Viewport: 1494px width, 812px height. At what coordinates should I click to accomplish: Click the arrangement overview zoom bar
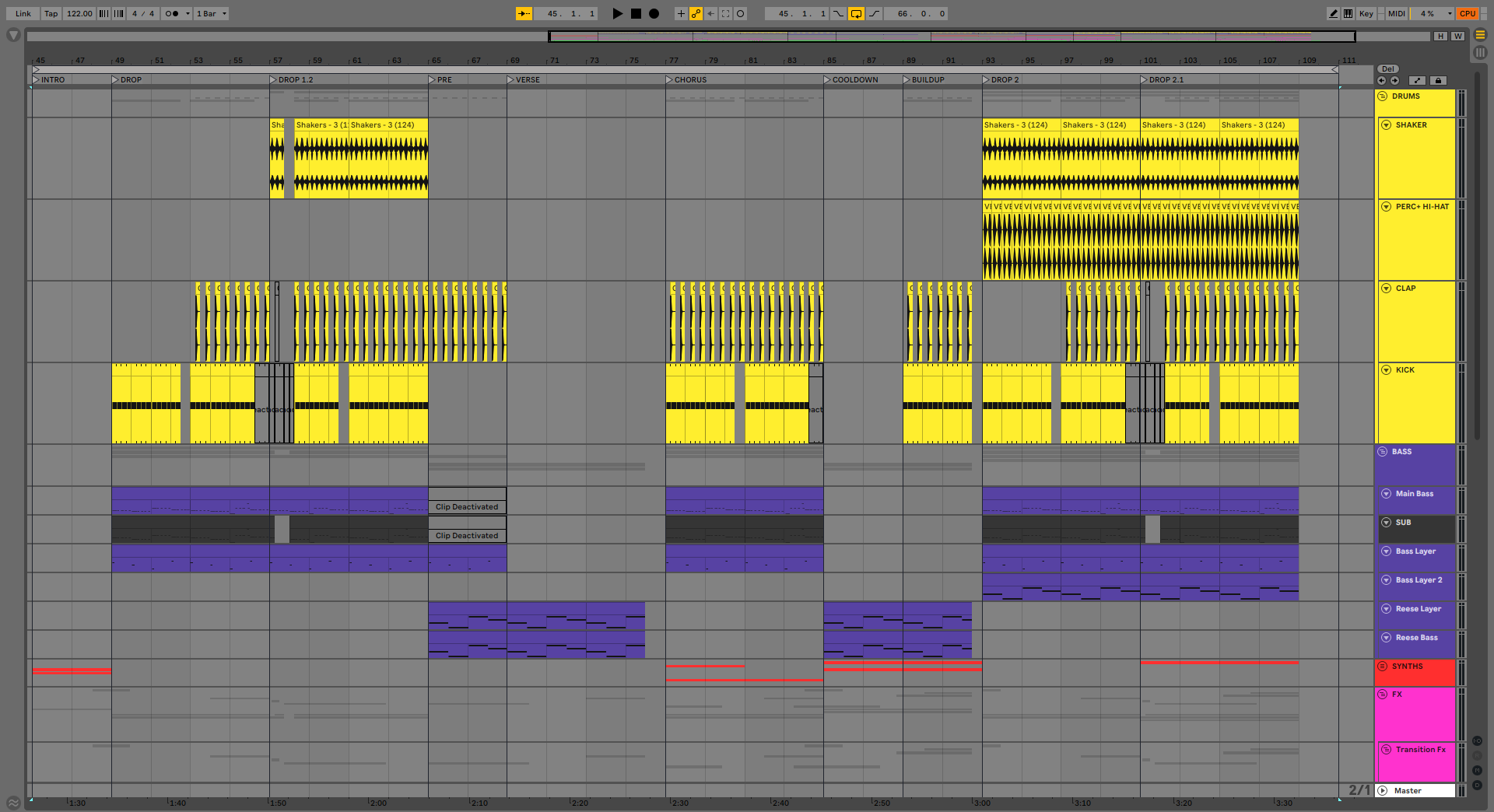[x=952, y=37]
